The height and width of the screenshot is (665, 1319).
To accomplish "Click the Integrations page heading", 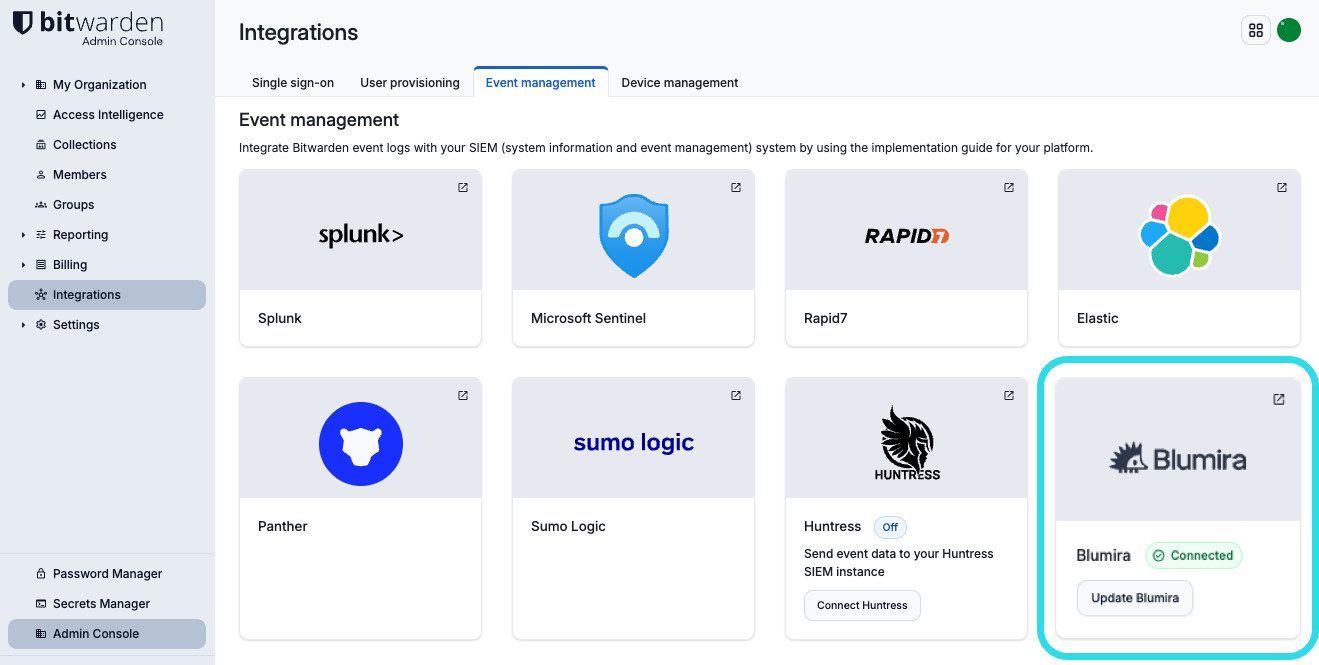I will point(298,32).
